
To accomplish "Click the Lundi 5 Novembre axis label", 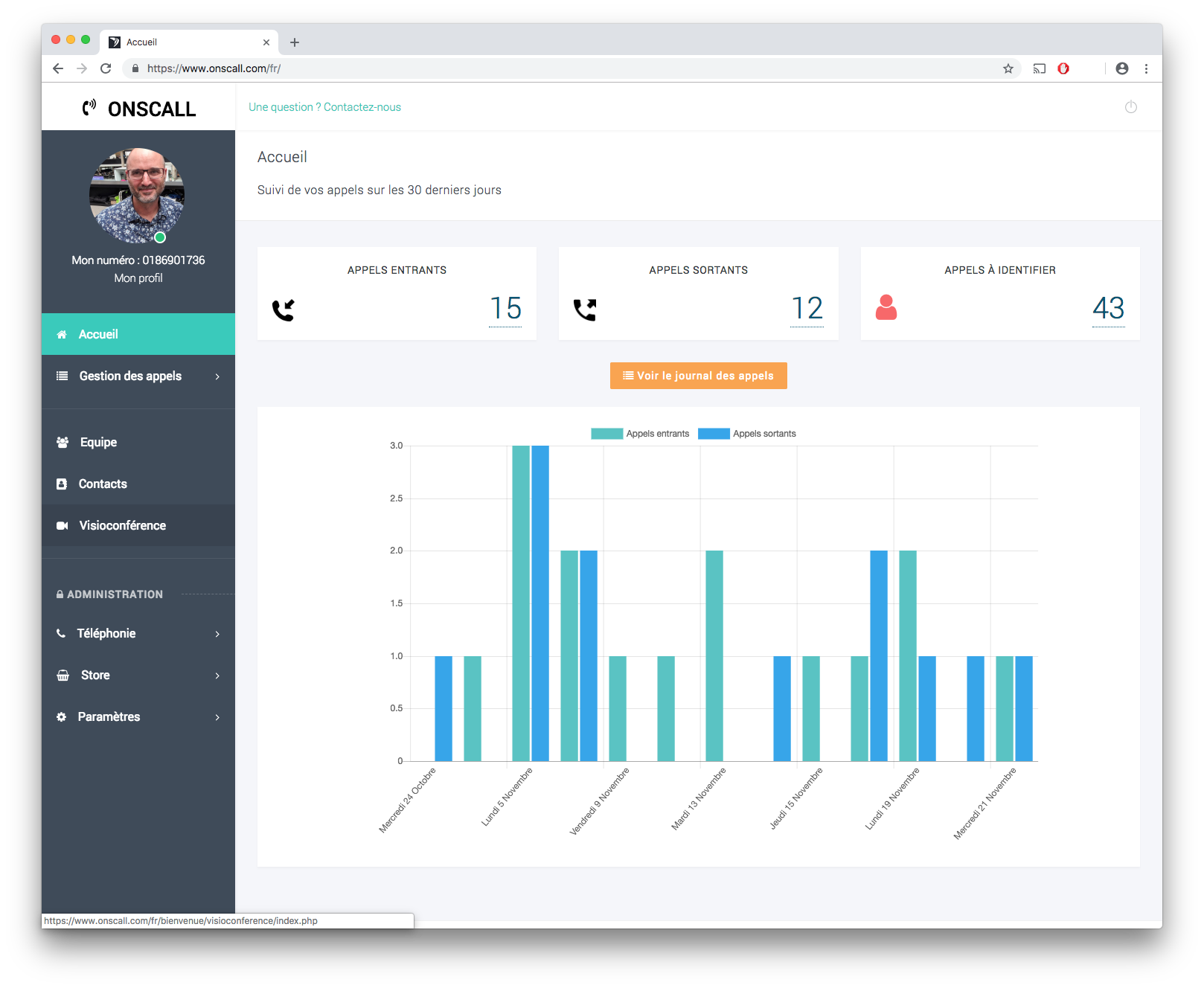I will [507, 797].
